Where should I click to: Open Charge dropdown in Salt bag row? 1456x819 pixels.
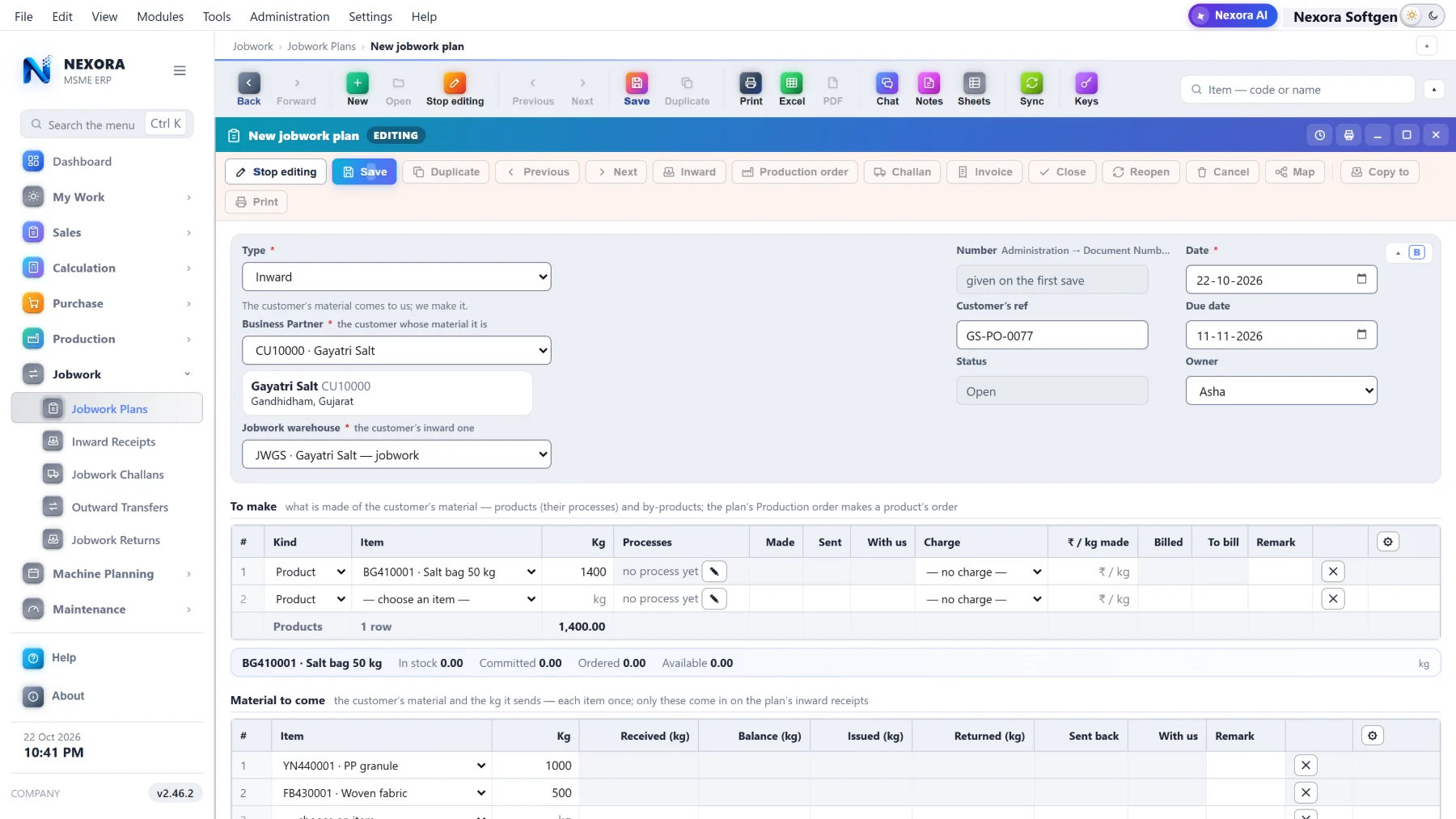[x=984, y=572]
